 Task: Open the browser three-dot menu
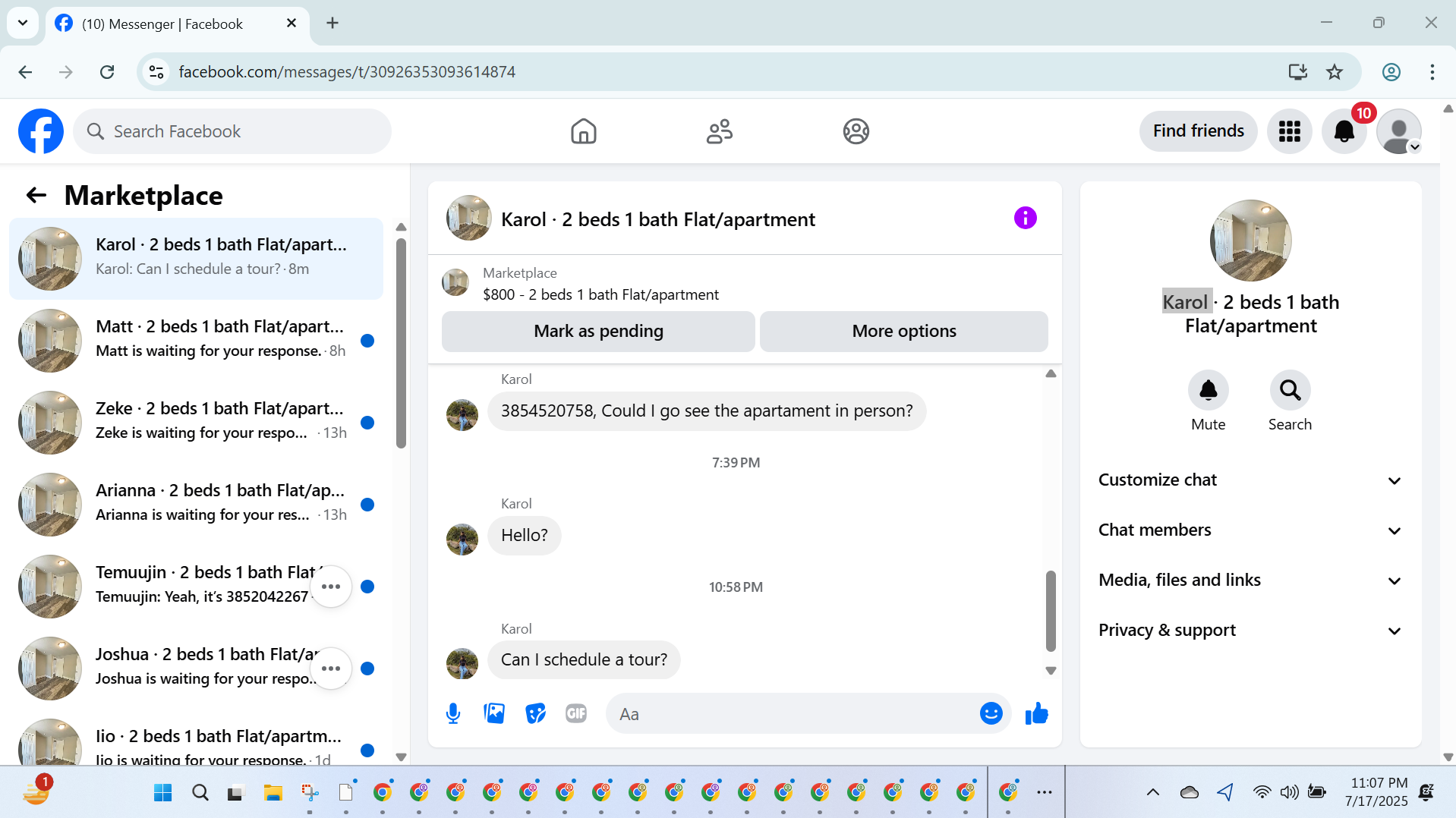pyautogui.click(x=1432, y=72)
